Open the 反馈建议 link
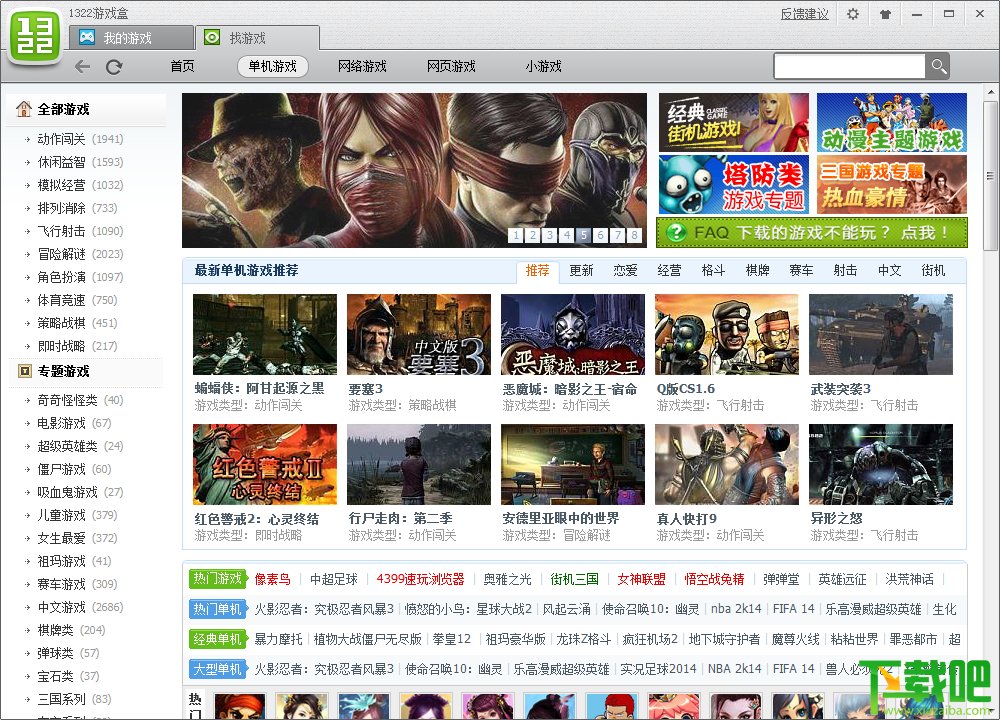1000x720 pixels. 804,14
